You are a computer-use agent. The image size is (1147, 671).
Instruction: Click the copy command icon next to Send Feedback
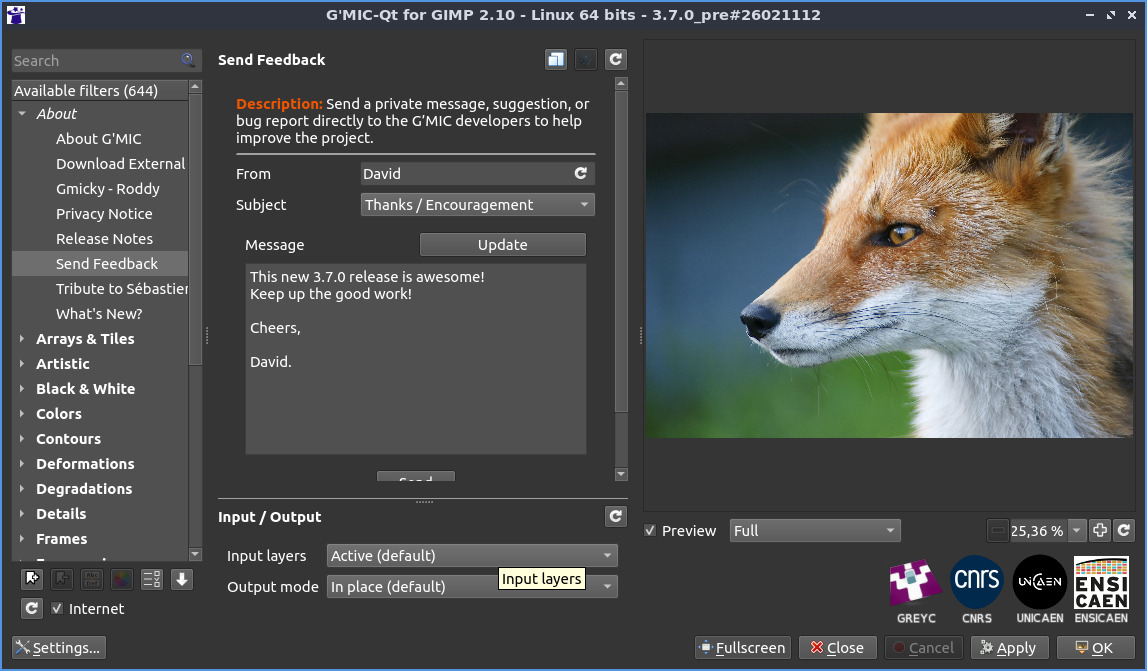[556, 60]
